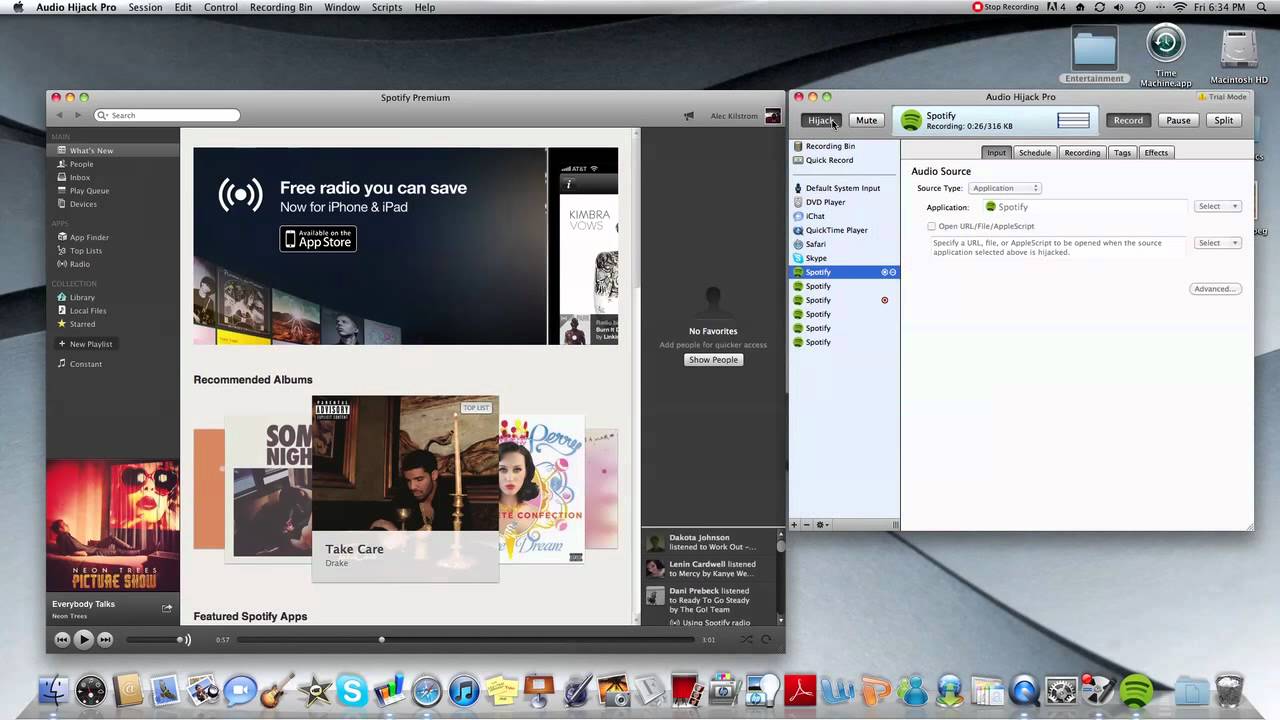Open the Scripts menu
The height and width of the screenshot is (720, 1280).
tap(386, 7)
